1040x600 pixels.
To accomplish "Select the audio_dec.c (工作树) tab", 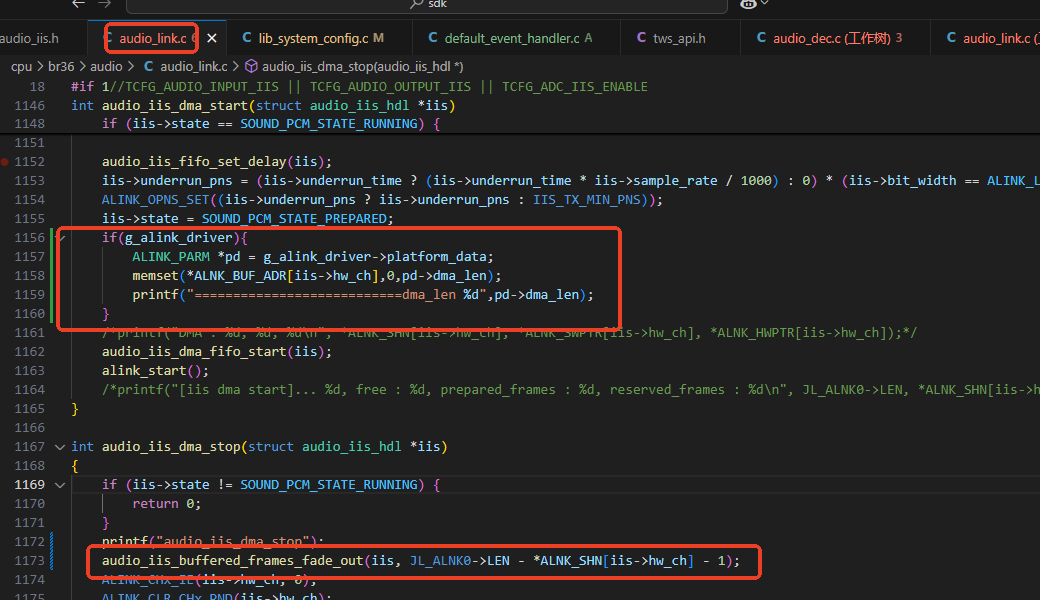I will click(829, 38).
